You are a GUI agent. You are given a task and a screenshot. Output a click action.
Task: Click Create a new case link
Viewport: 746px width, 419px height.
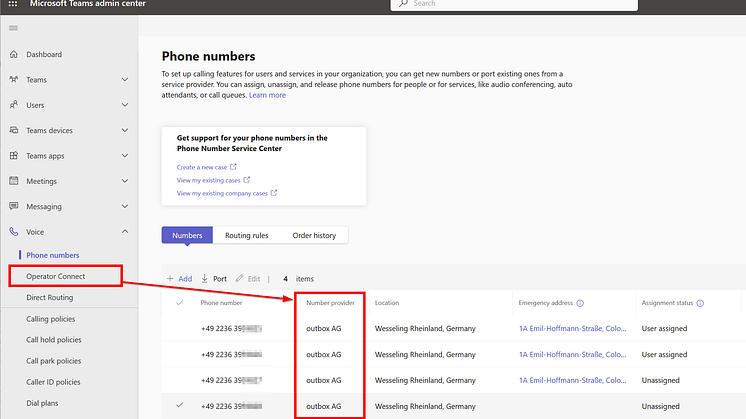tap(202, 167)
